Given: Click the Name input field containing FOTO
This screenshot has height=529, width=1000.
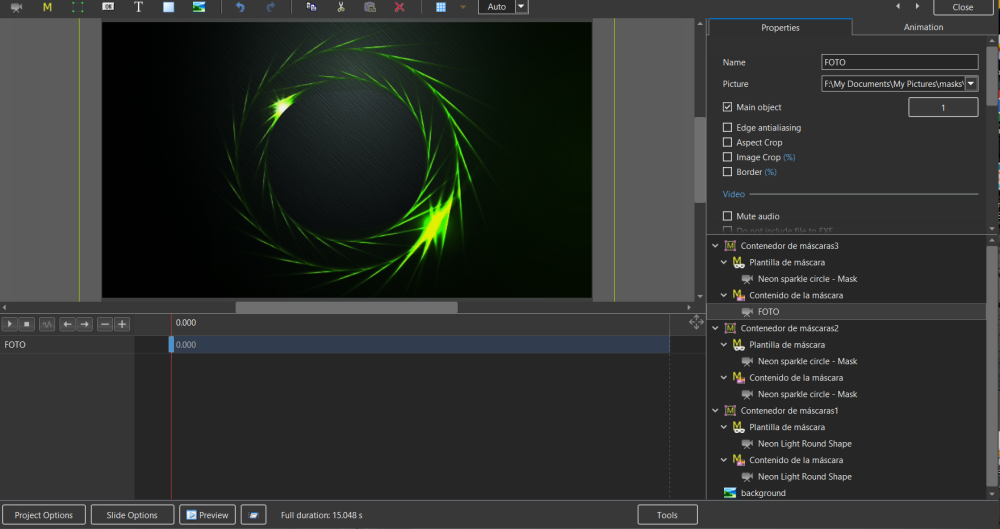Looking at the screenshot, I should [899, 62].
